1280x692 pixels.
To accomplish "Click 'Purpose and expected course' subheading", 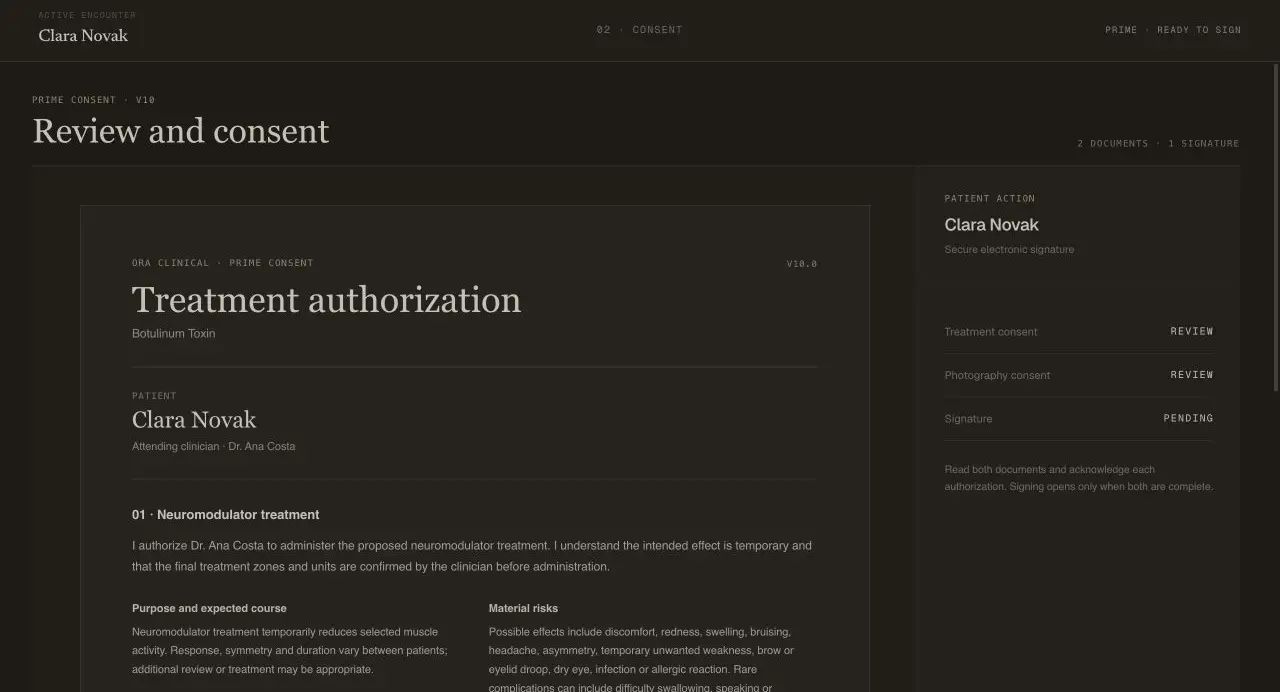I will [x=209, y=608].
